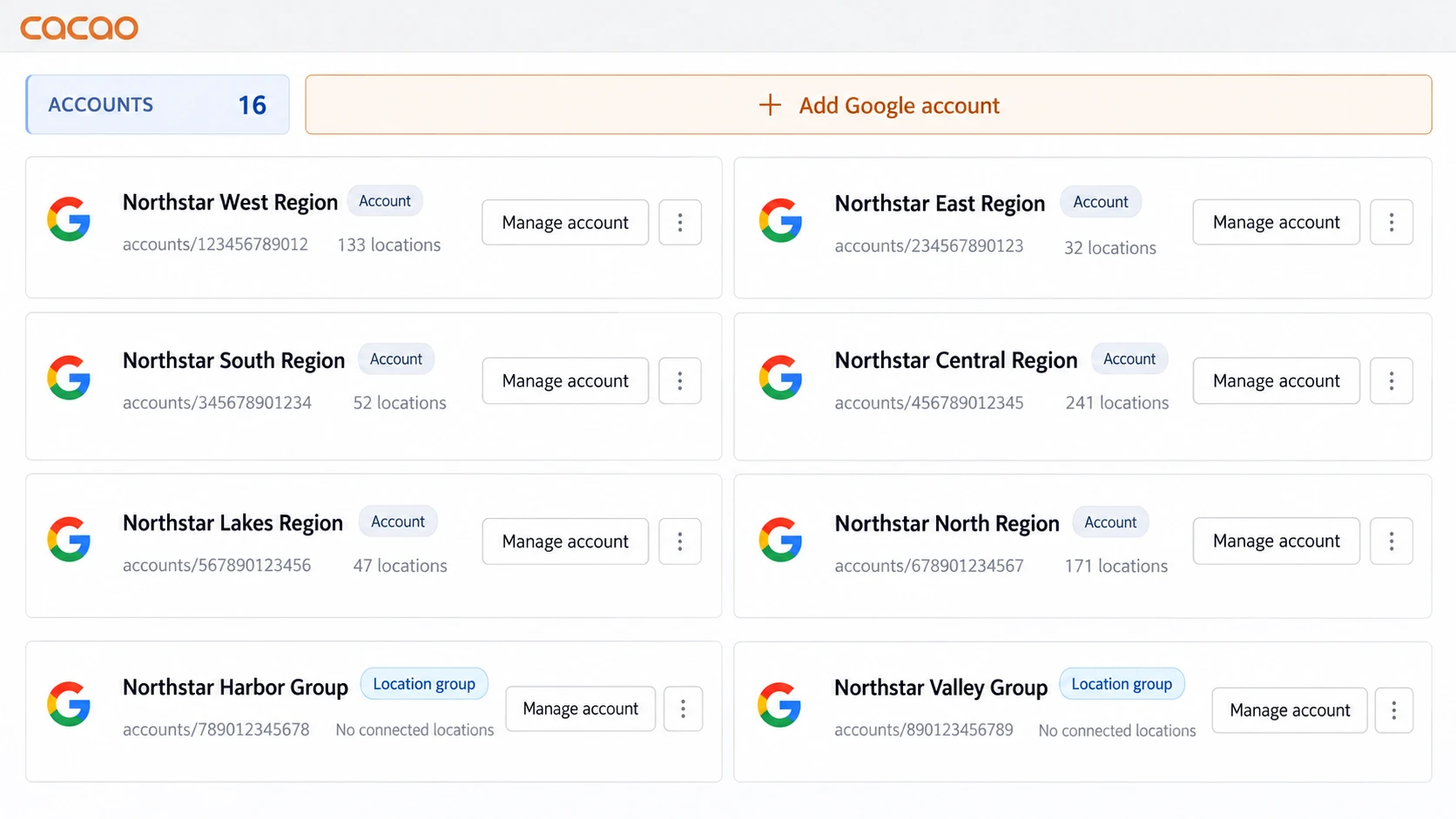Open the three-dot menu for Northstar West Region

coord(680,223)
